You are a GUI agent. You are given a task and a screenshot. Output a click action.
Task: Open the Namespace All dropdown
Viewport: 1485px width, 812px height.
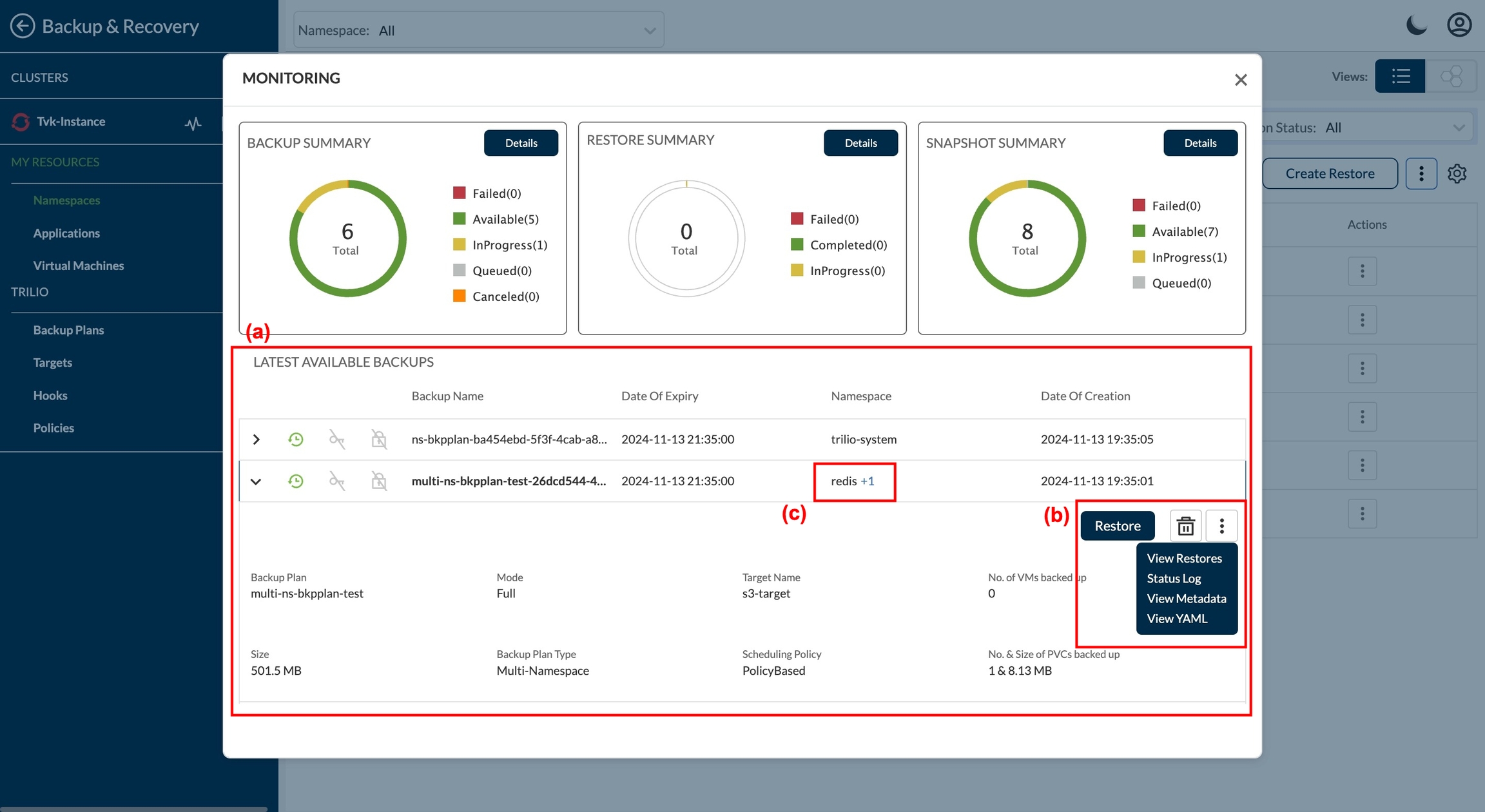(478, 30)
